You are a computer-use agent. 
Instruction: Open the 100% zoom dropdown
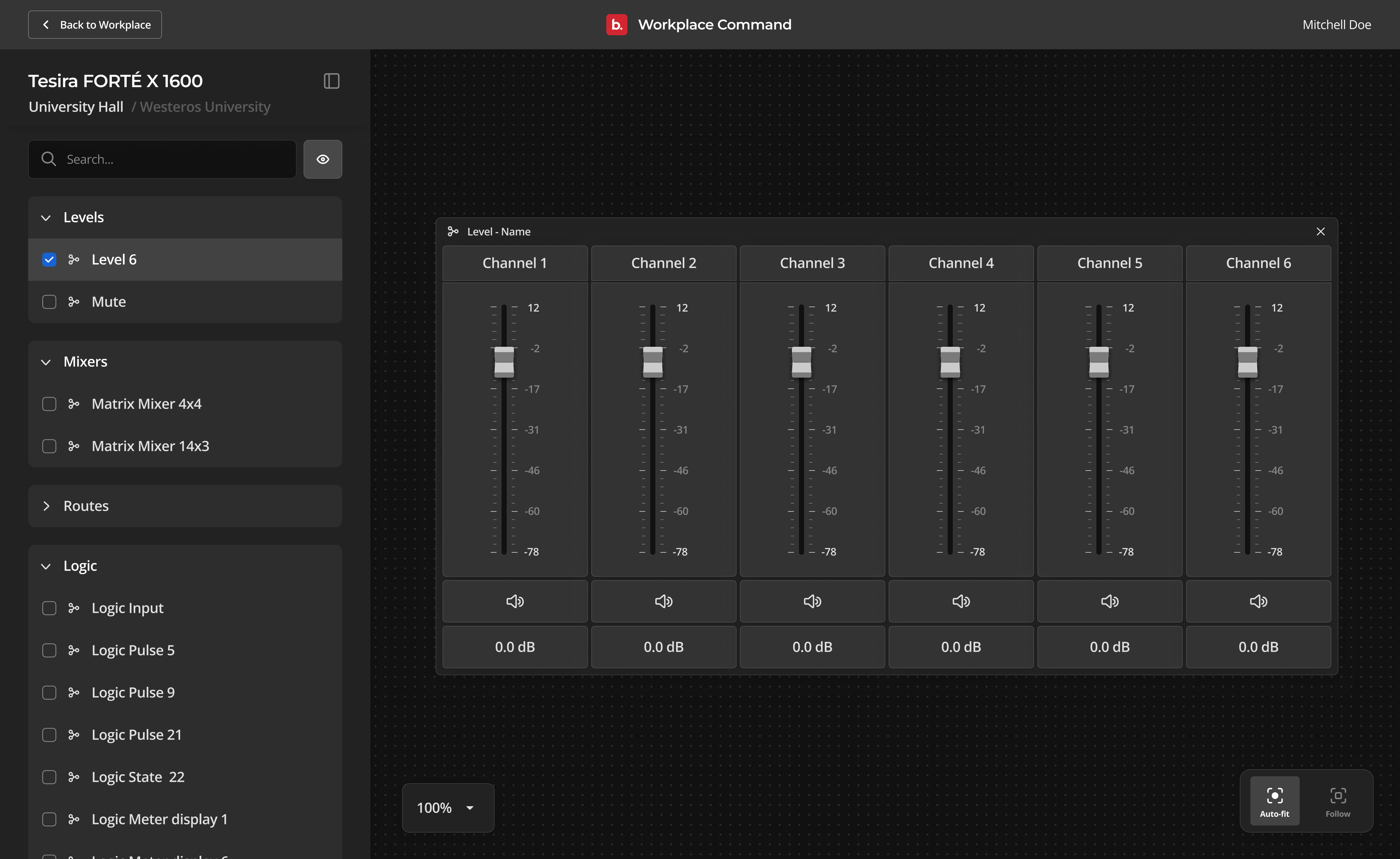pyautogui.click(x=448, y=808)
